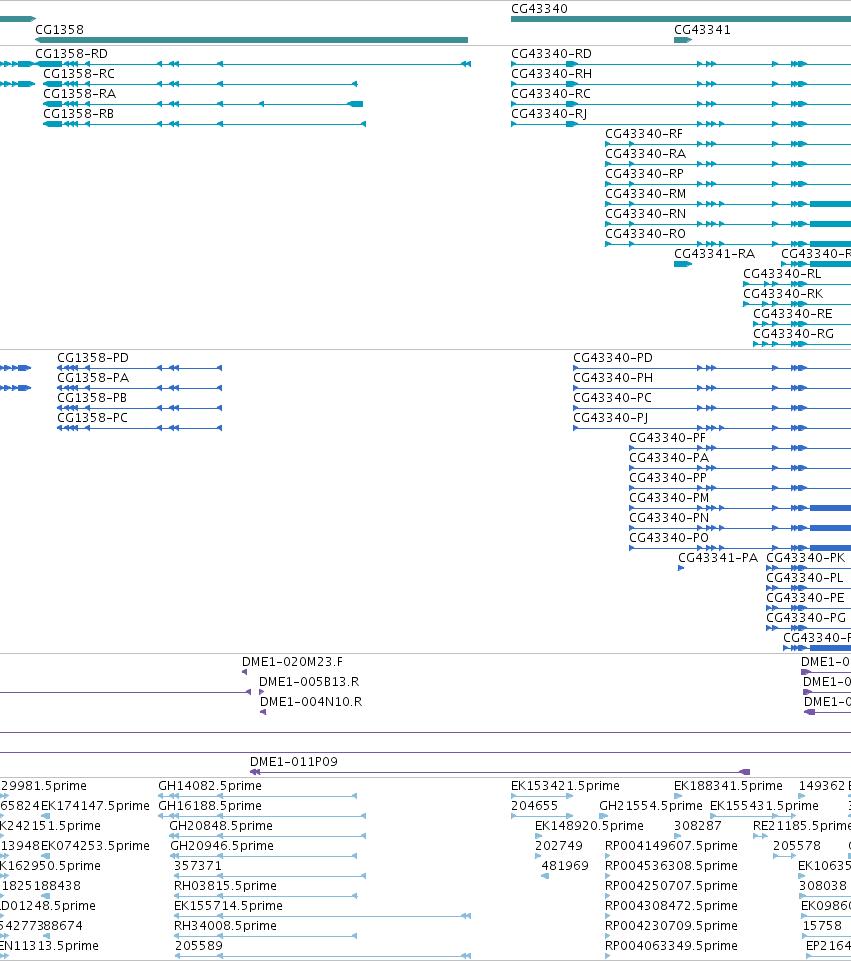Open protein CG43340-PA
Viewport: 851px width, 961px height.
[x=669, y=457]
